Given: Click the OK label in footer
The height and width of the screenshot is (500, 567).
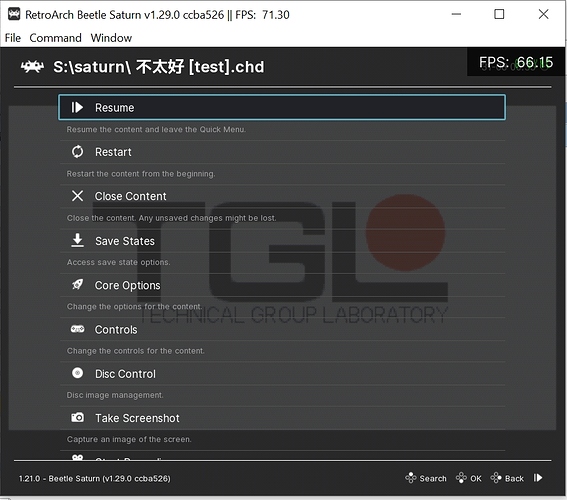Looking at the screenshot, I should click(476, 478).
